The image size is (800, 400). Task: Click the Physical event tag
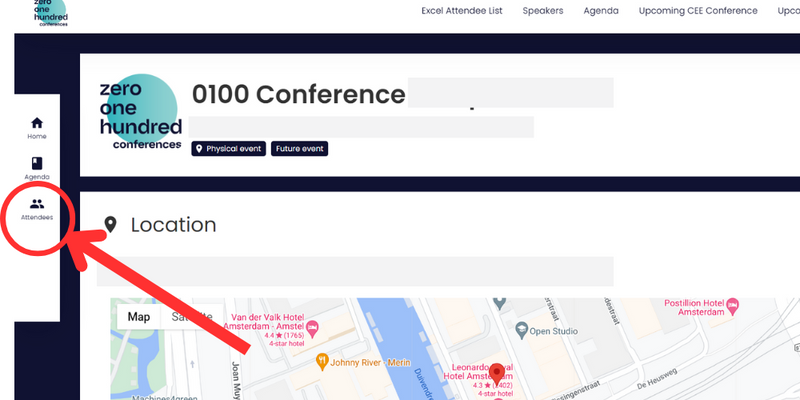click(229, 149)
